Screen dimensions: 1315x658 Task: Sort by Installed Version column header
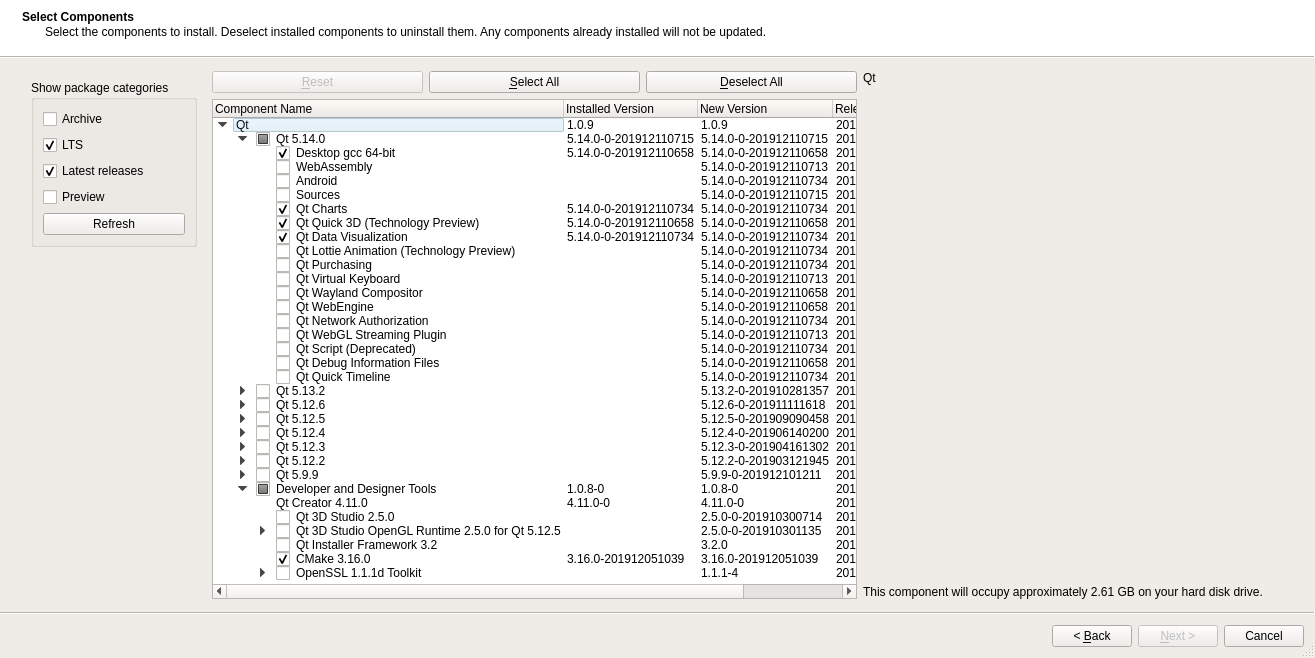click(630, 109)
